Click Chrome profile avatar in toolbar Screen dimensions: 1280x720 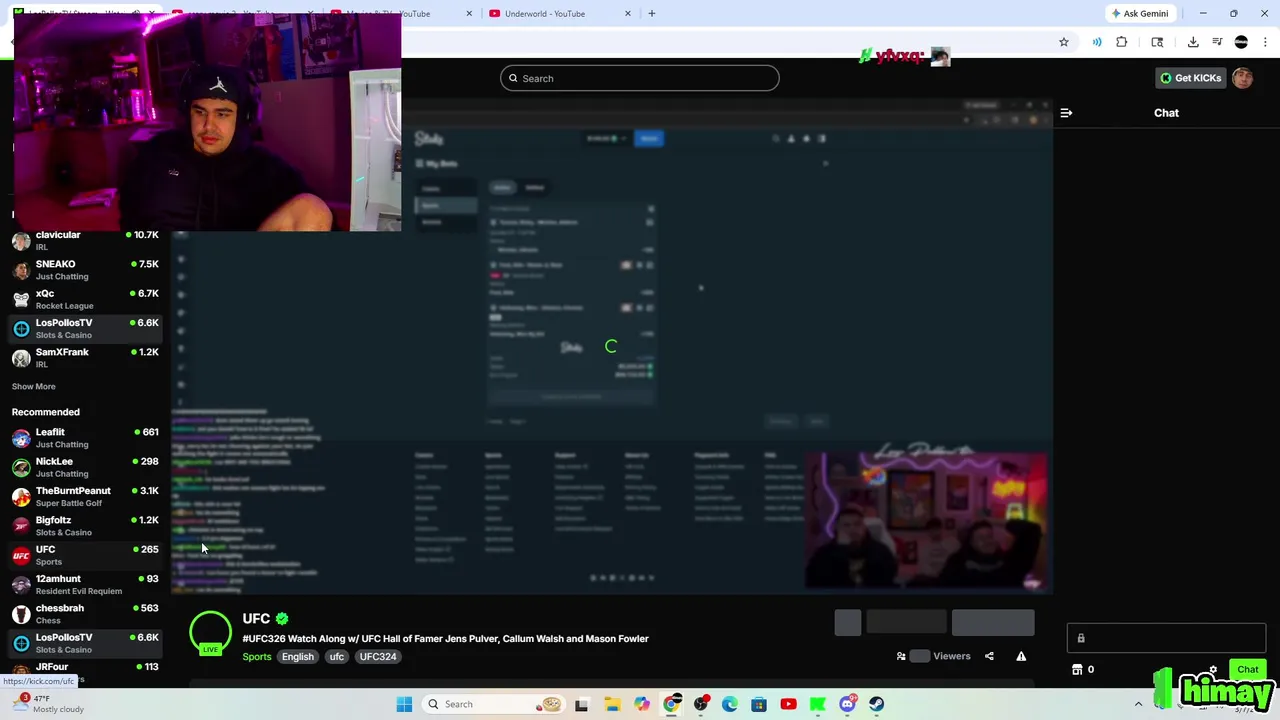coord(1241,42)
